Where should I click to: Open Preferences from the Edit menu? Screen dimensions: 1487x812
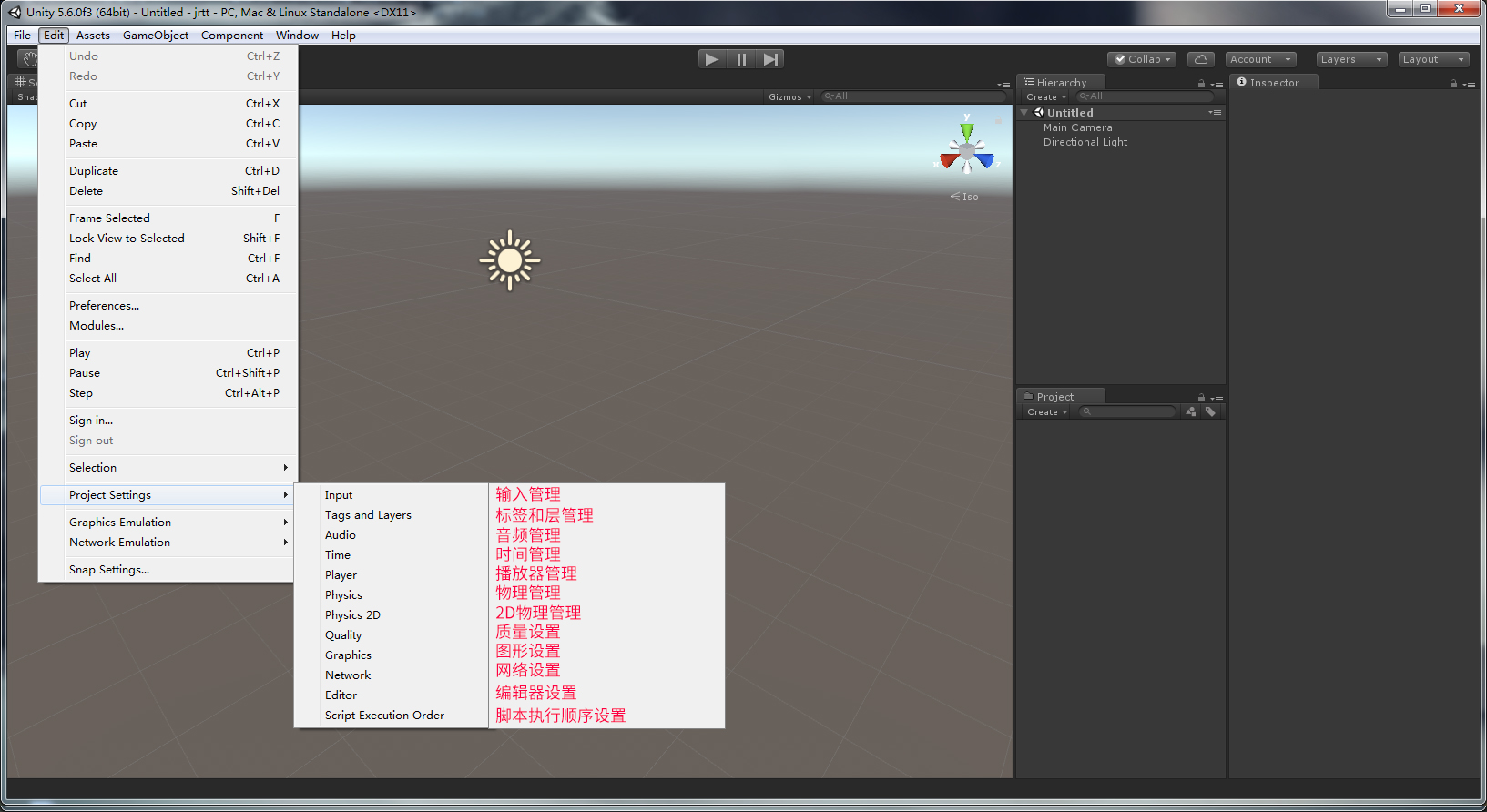pos(104,306)
